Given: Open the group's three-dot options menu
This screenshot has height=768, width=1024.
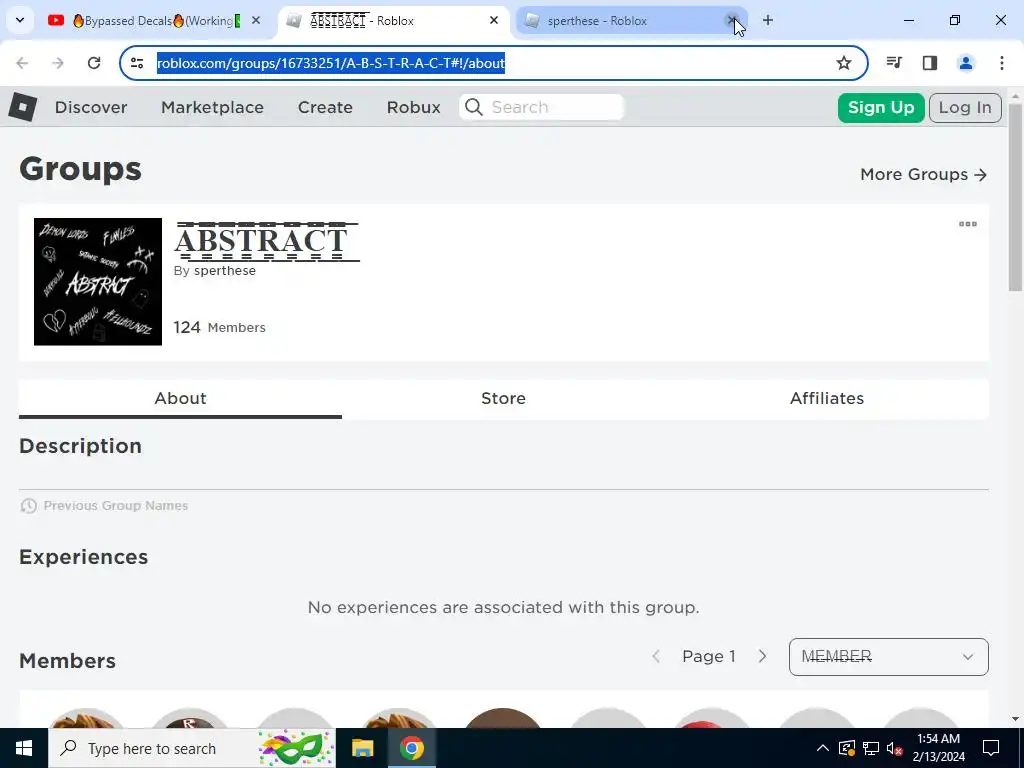Looking at the screenshot, I should (968, 224).
